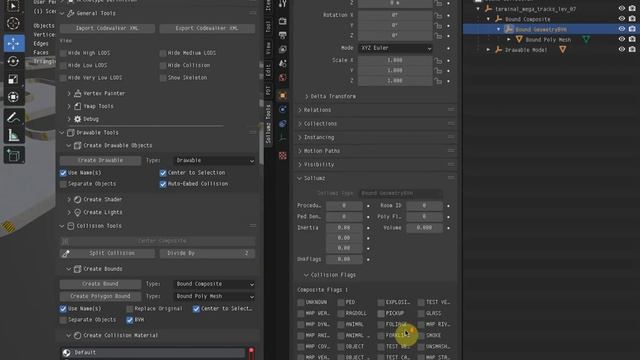Open the World properties tab icon
The height and width of the screenshot is (360, 640).
(x=282, y=78)
